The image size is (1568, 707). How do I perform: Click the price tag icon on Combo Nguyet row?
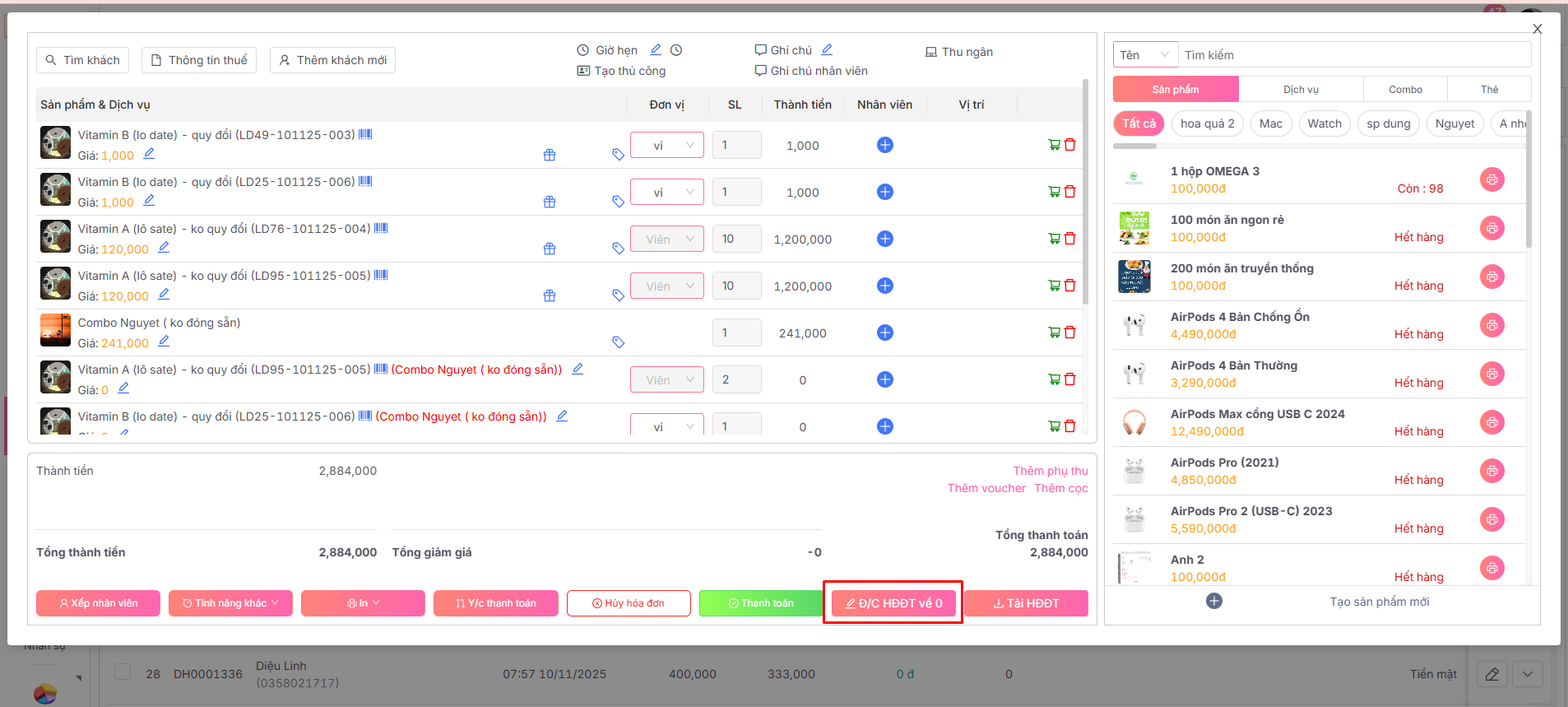(619, 342)
